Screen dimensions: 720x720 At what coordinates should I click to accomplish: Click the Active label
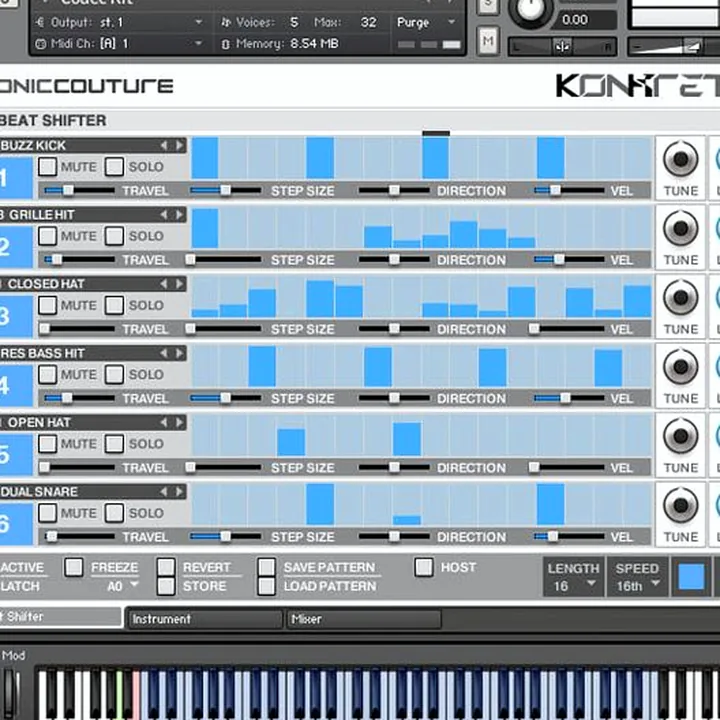22,568
